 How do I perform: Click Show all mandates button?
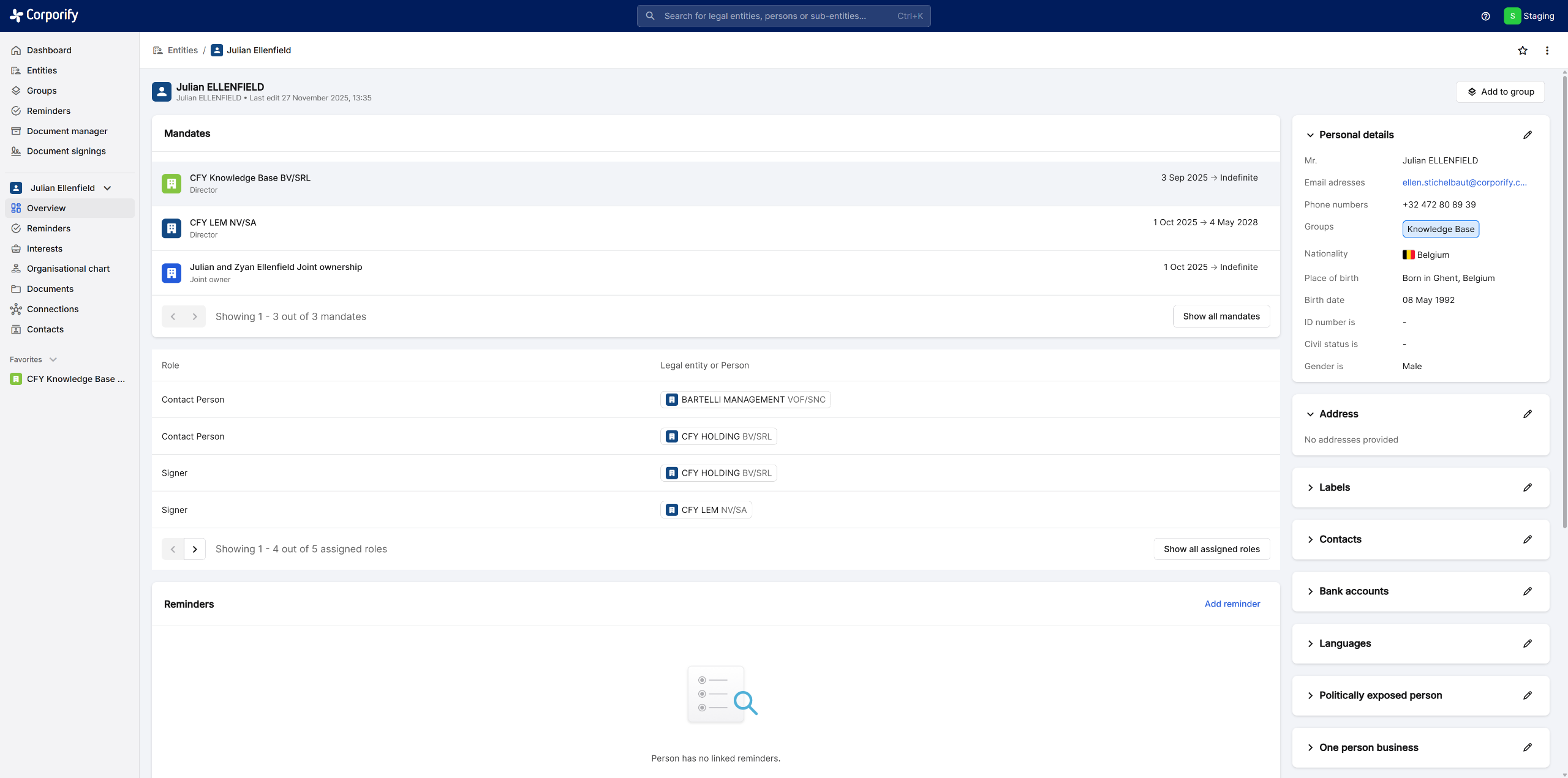pyautogui.click(x=1221, y=316)
